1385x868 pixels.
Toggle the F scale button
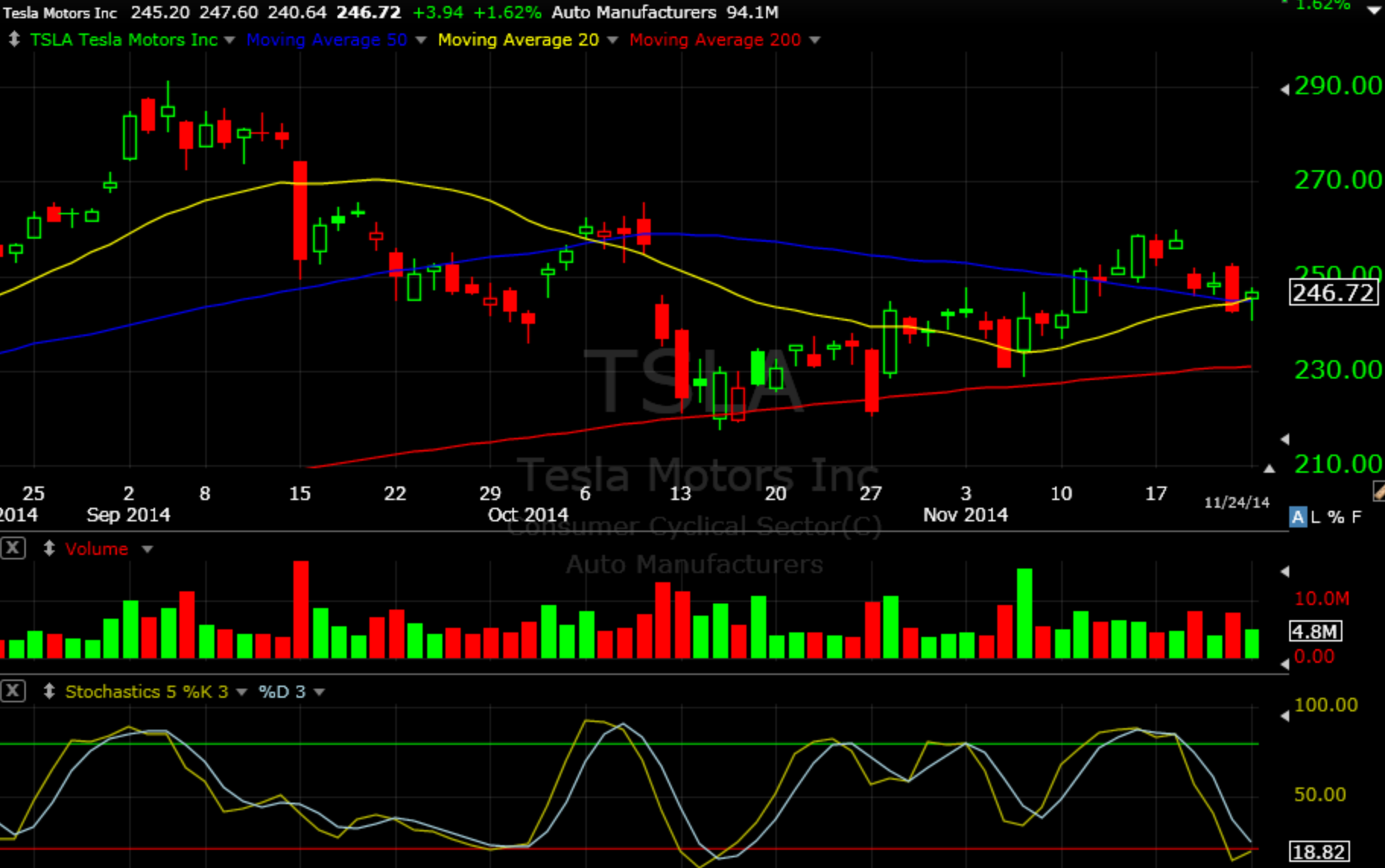pos(1357,518)
